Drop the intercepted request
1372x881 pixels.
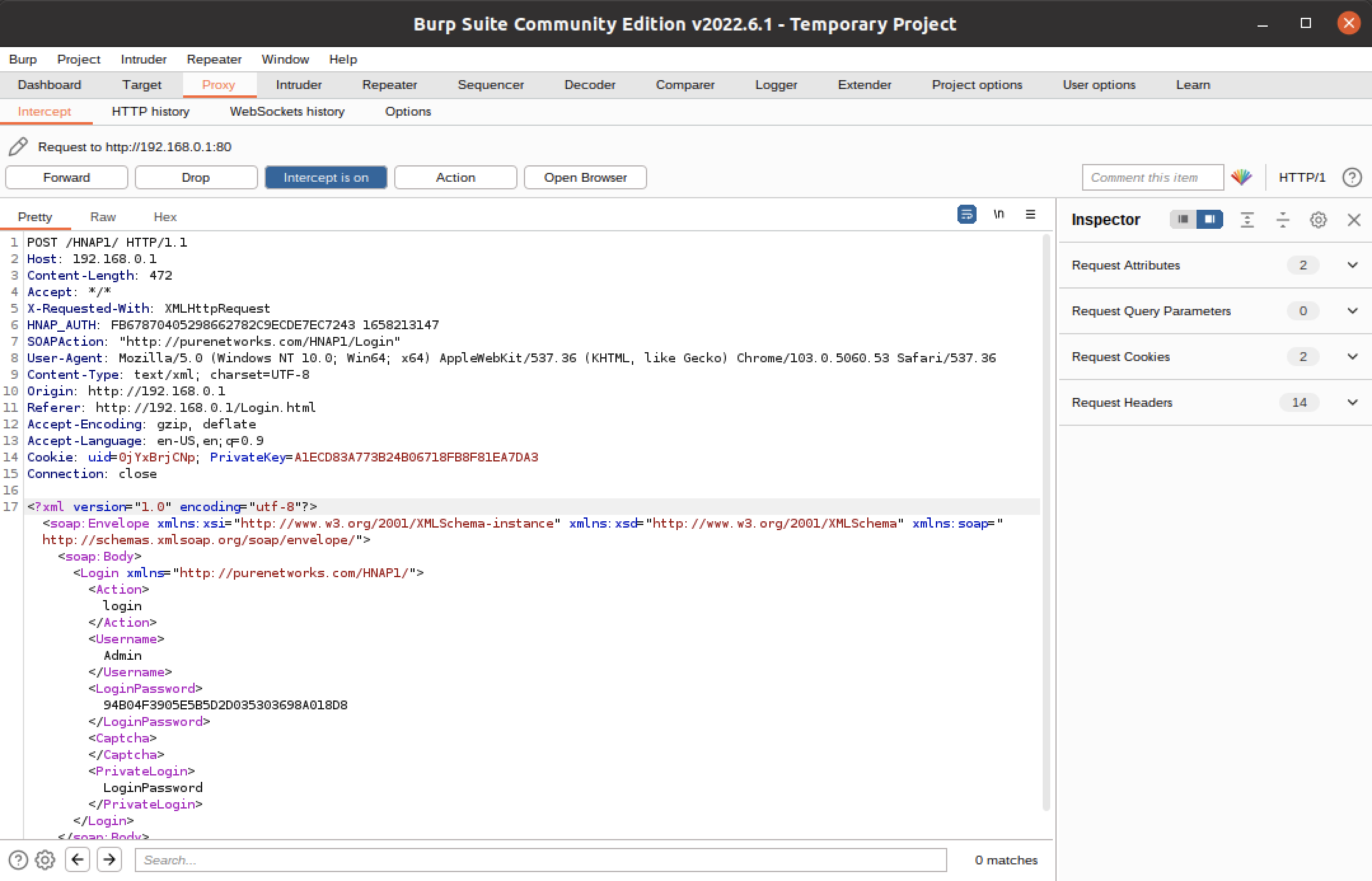coord(196,177)
